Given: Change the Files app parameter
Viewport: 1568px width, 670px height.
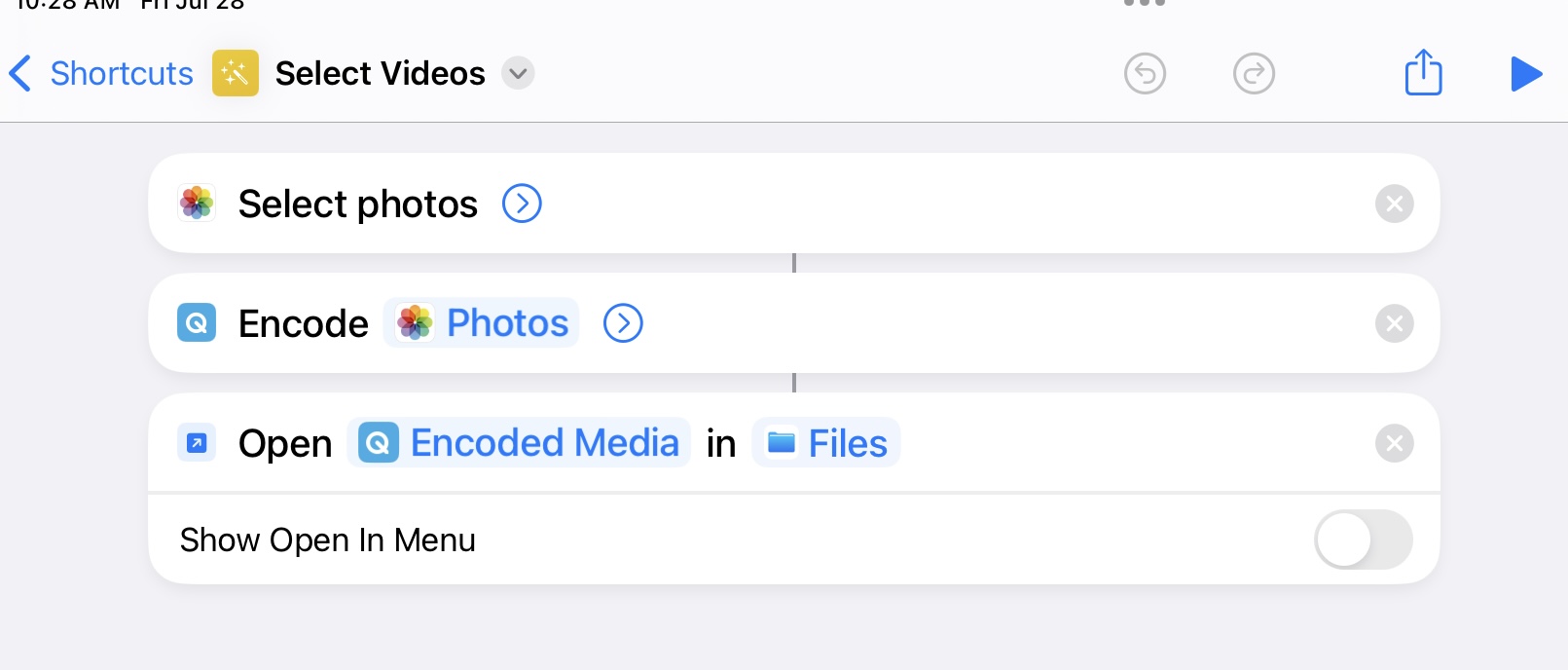Looking at the screenshot, I should point(826,443).
